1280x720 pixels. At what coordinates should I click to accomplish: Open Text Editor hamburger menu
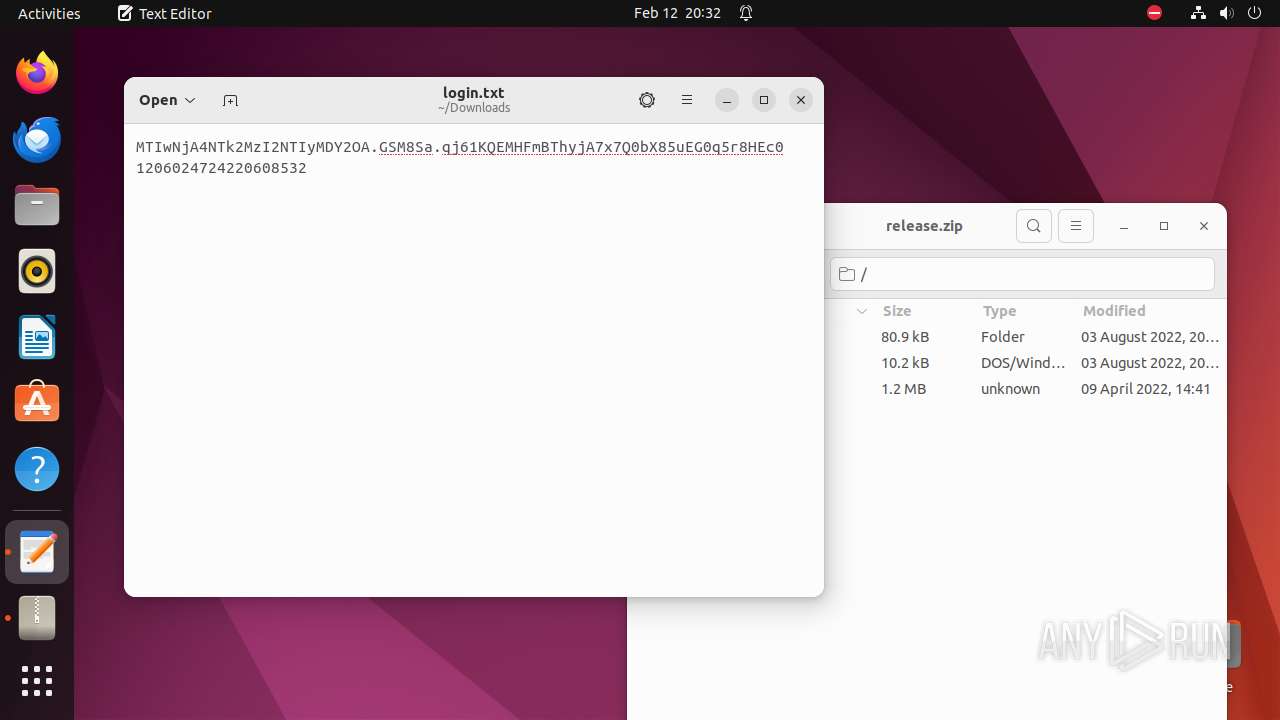(687, 100)
